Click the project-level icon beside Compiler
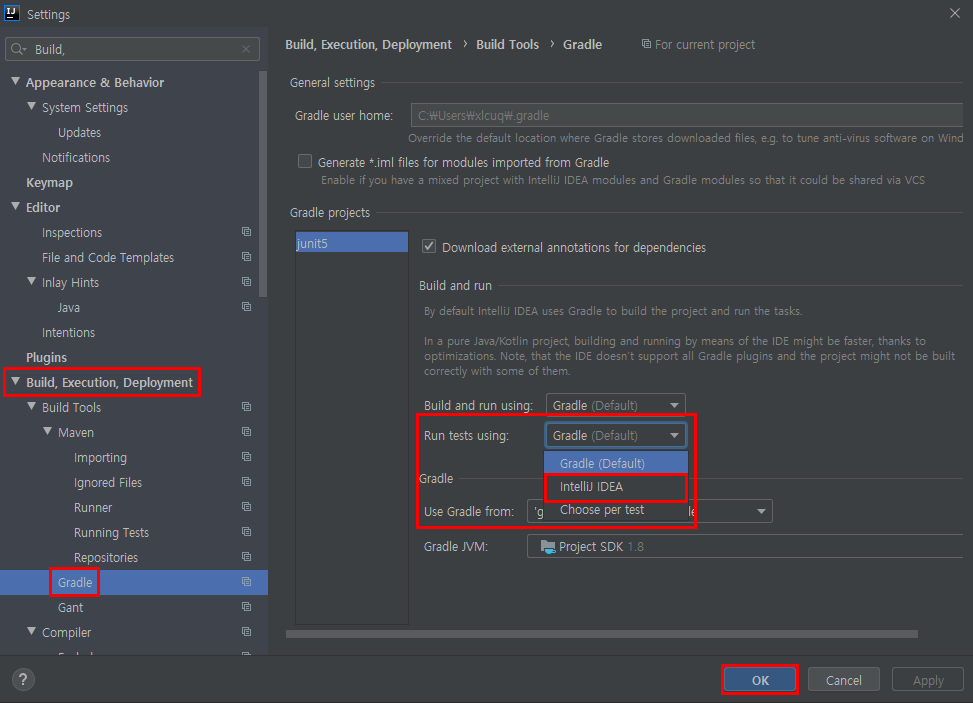Screen dimensions: 973x703 246,632
